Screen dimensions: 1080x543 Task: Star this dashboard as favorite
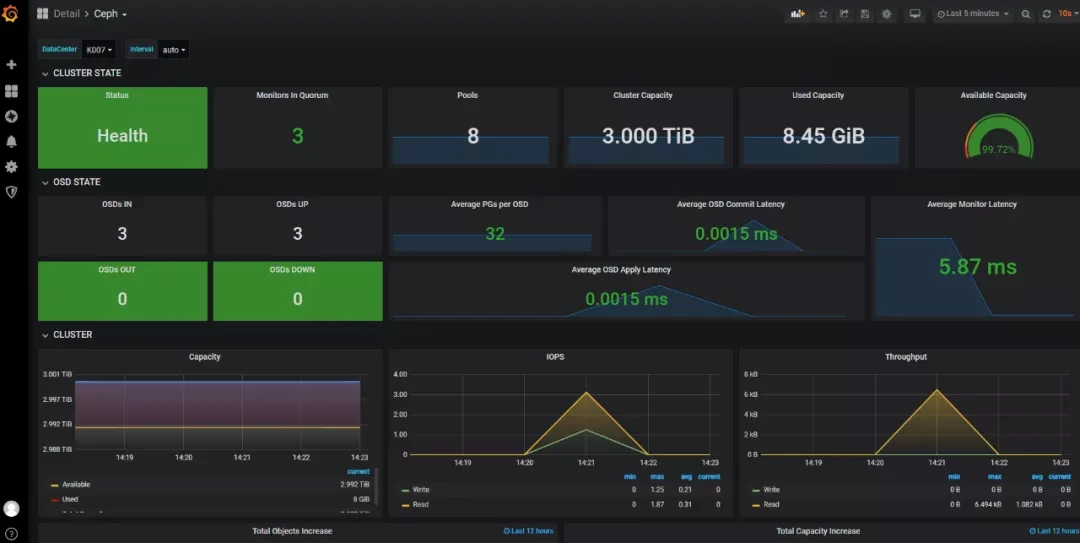(823, 14)
